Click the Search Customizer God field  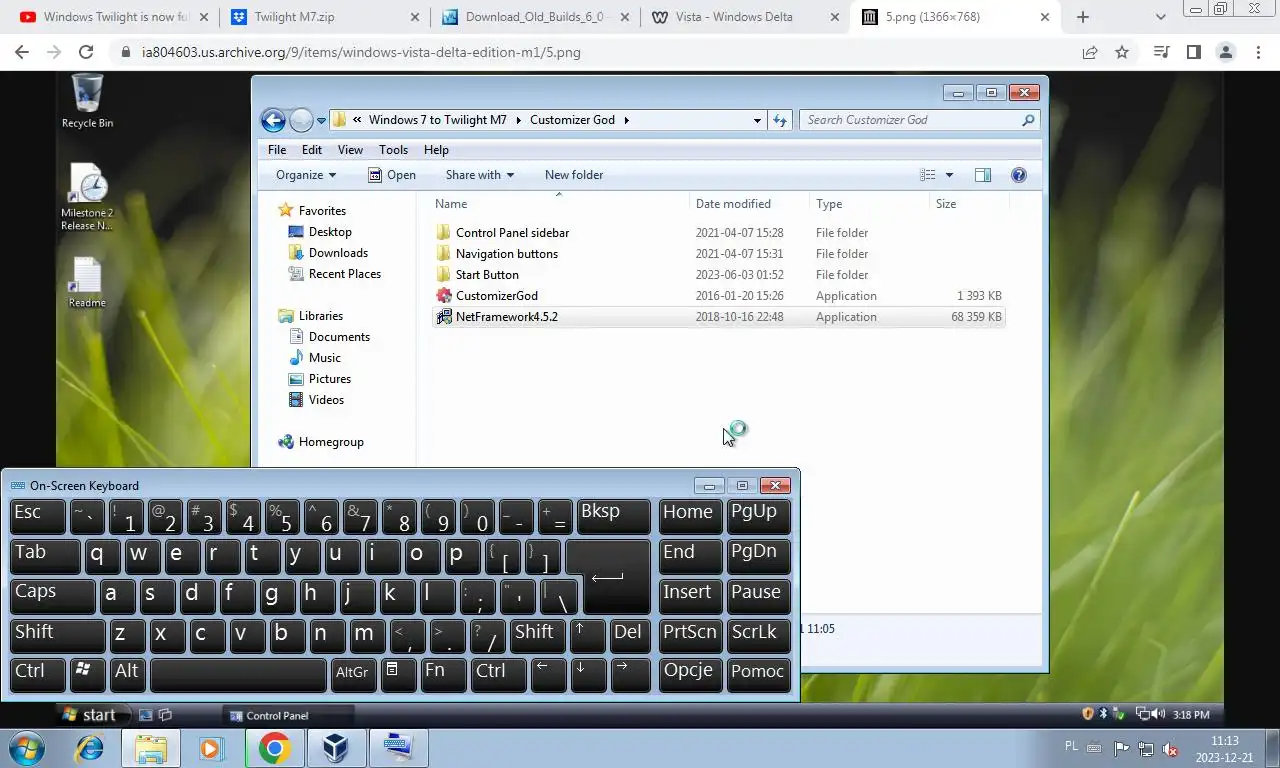pos(920,120)
